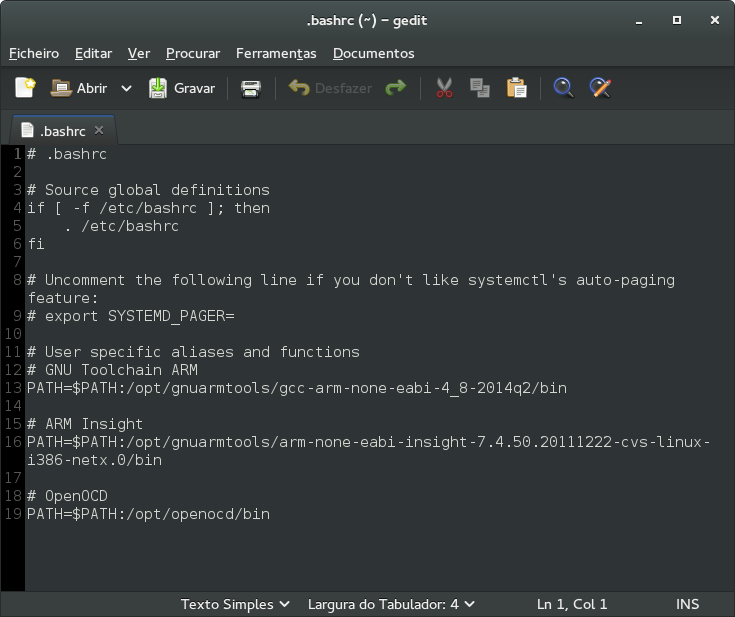Image resolution: width=735 pixels, height=617 pixels.
Task: Copy selection with the copy icon
Action: (480, 88)
